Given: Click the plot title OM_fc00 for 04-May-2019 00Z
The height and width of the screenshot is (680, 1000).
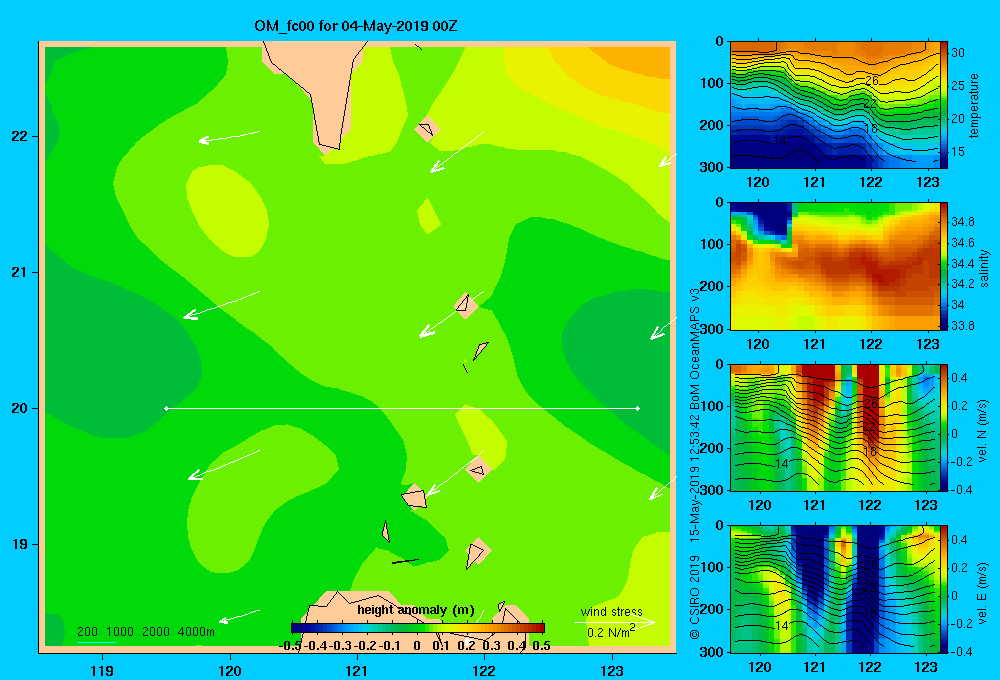Looking at the screenshot, I should (355, 26).
